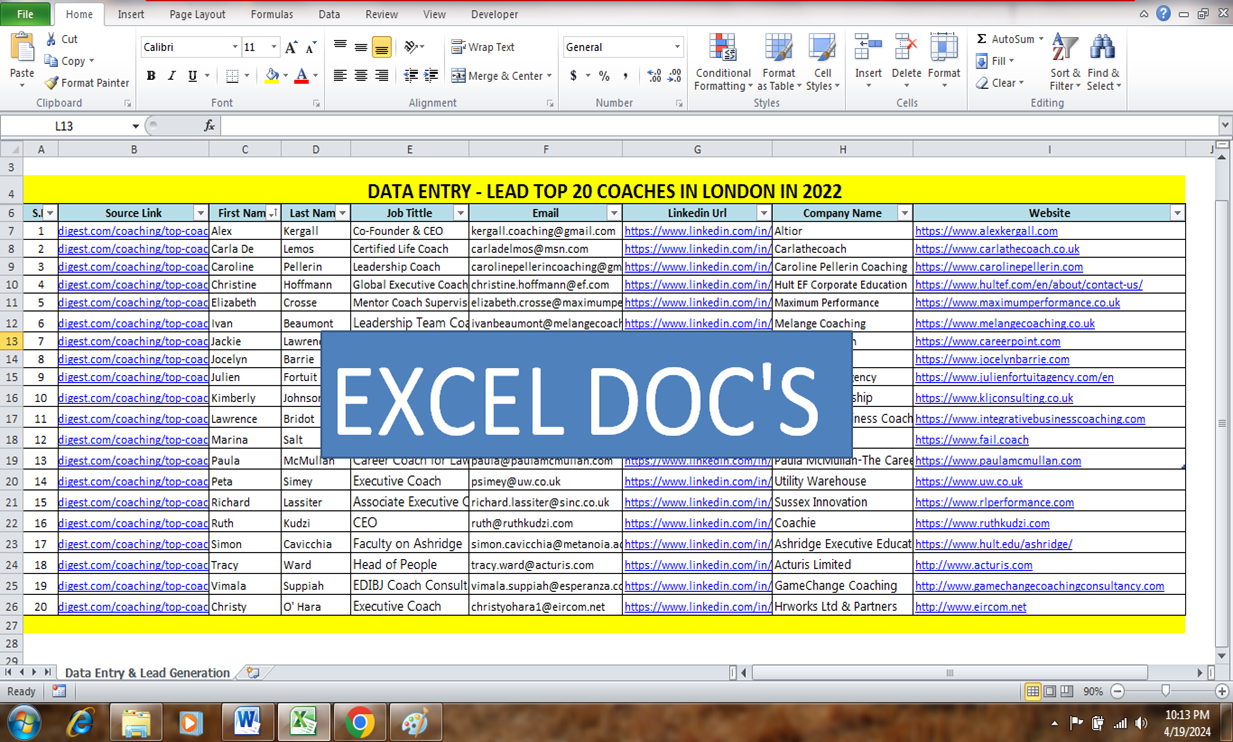Apply percent style format

coord(604,76)
